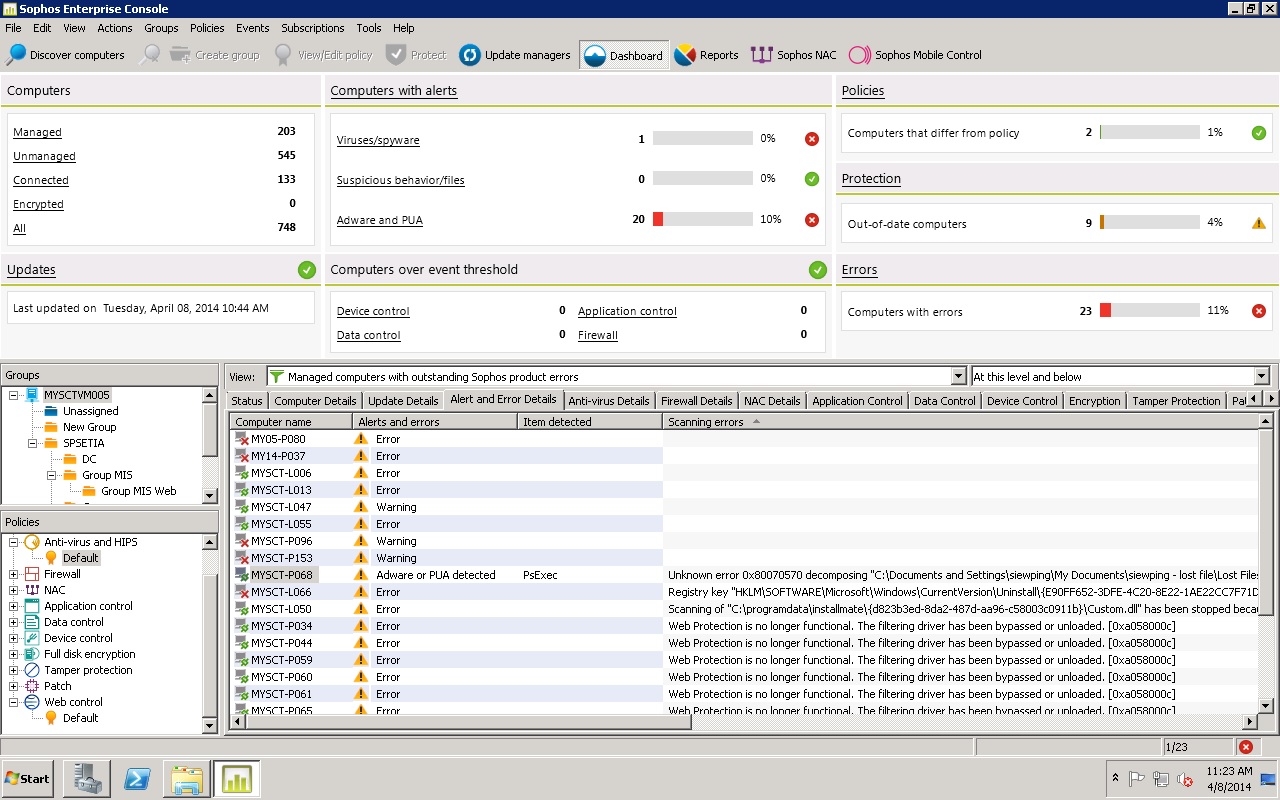This screenshot has height=800, width=1280.
Task: Sort by the Computer name column header
Action: (291, 422)
